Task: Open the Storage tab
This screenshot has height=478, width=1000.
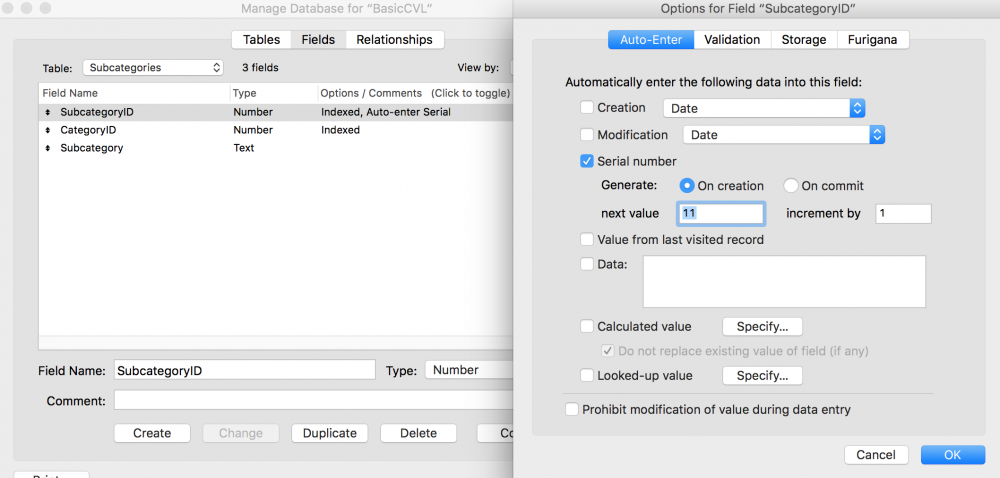Action: [804, 40]
